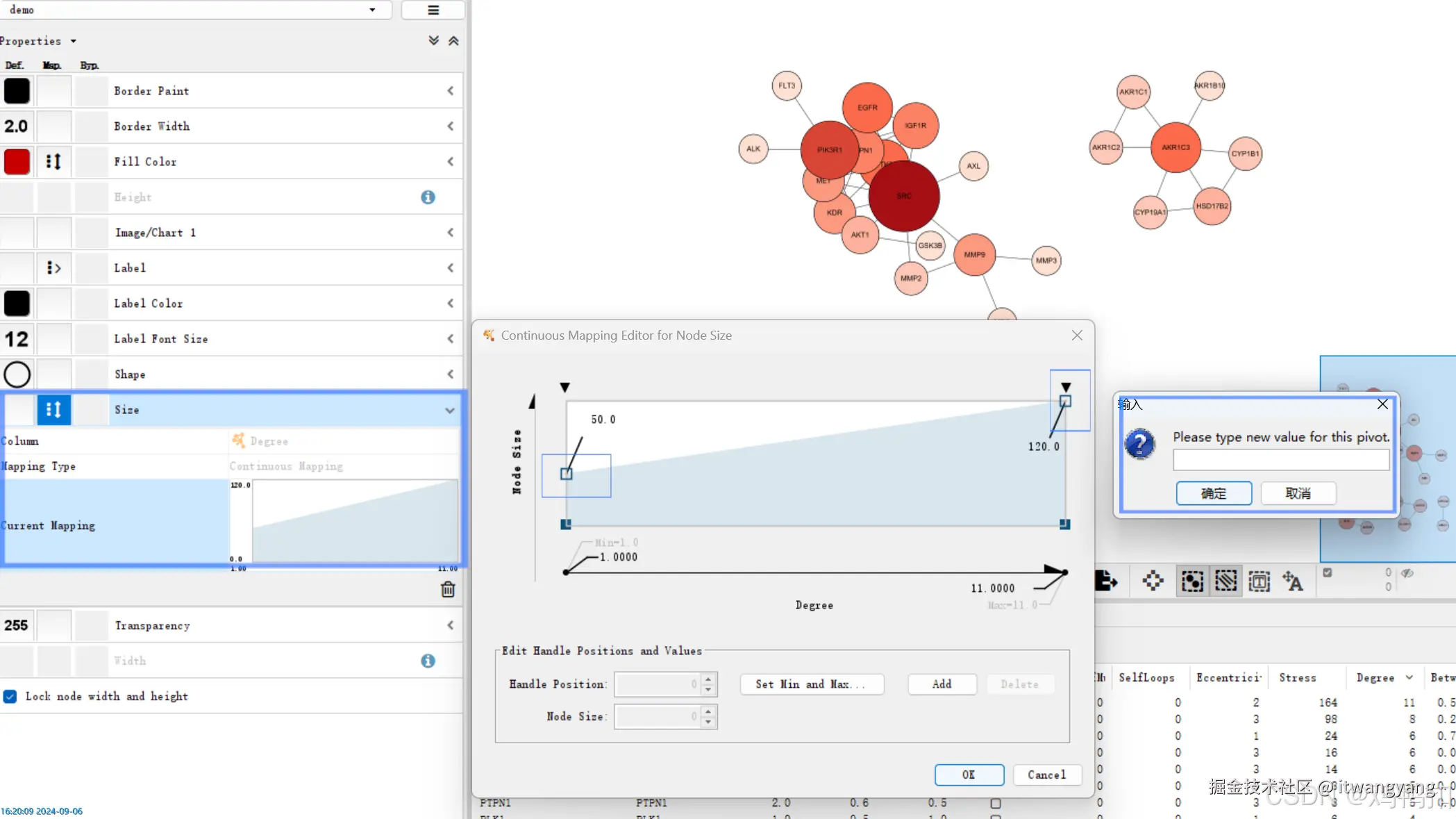Expand the Border Paint property

450,91
